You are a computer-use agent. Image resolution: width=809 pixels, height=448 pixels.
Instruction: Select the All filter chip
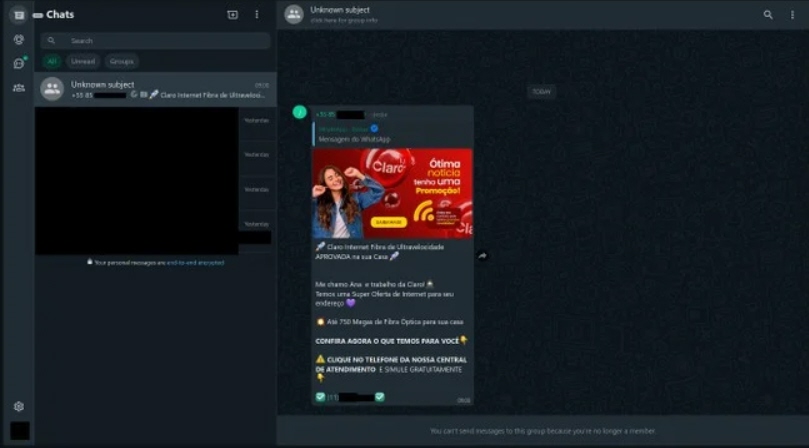point(52,61)
